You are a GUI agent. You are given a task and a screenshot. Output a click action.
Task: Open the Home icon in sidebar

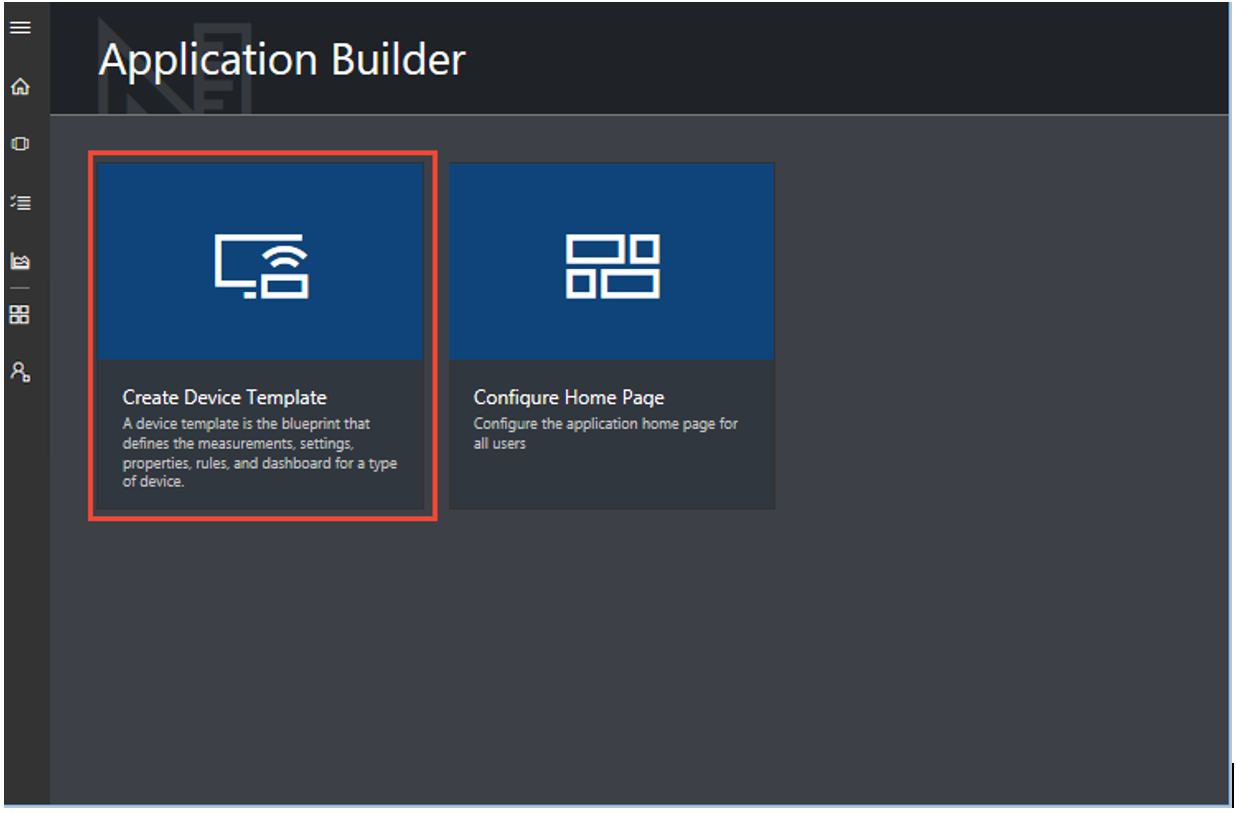[20, 87]
